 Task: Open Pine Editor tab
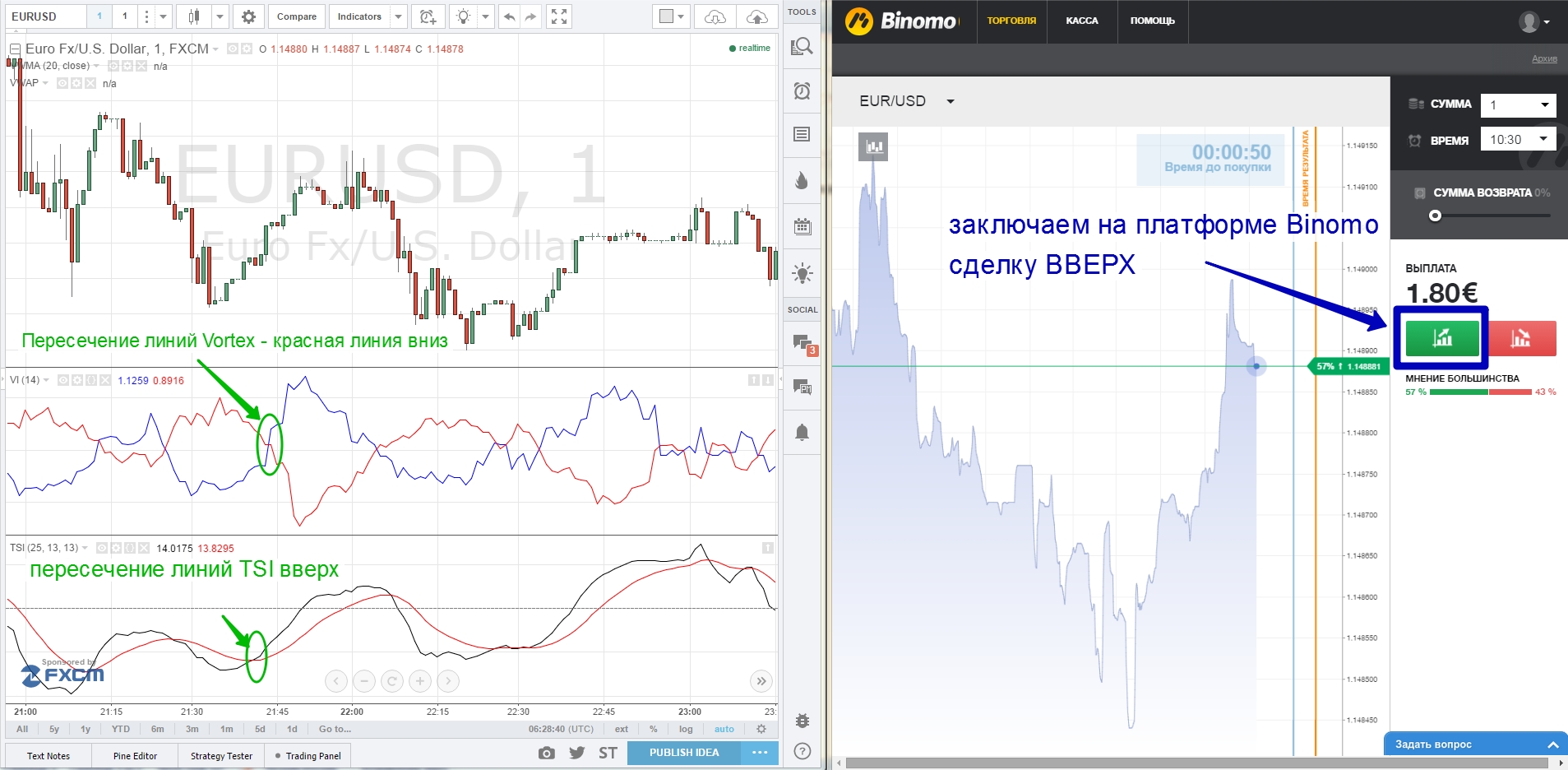point(135,756)
